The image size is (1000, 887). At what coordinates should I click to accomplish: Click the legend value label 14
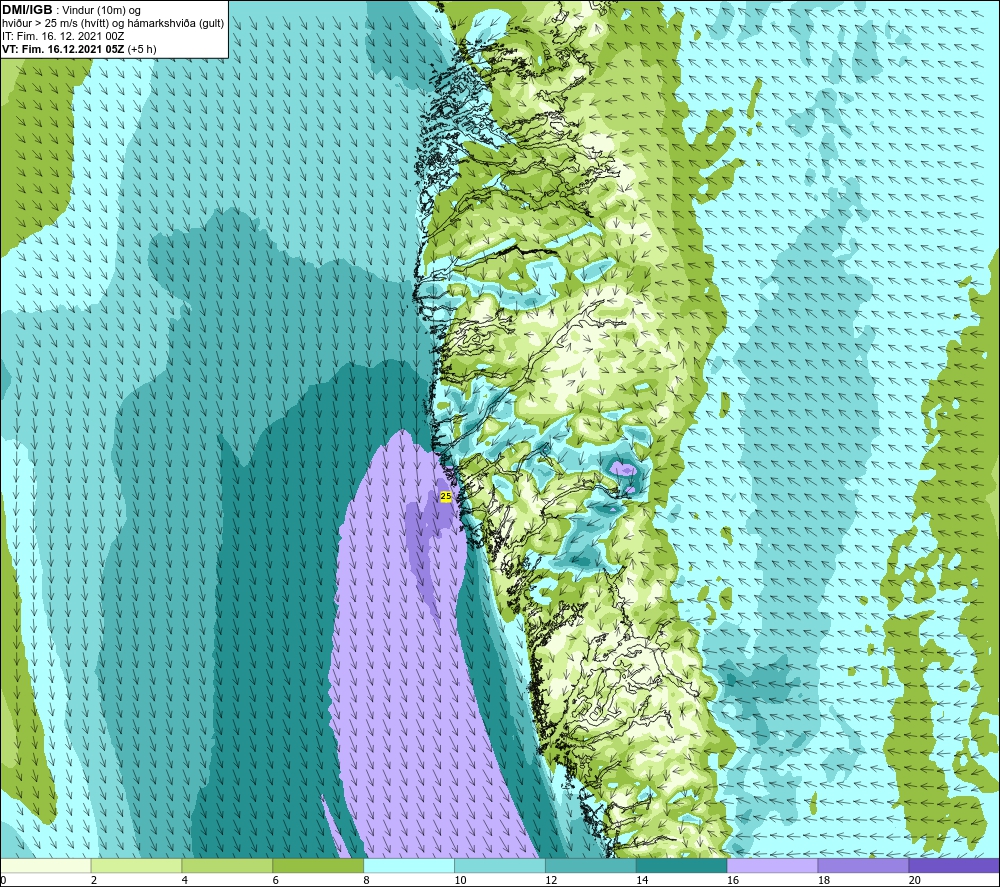tap(642, 881)
